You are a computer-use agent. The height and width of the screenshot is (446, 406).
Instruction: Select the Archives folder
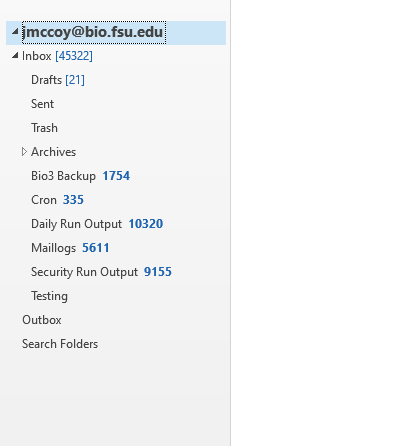point(54,152)
